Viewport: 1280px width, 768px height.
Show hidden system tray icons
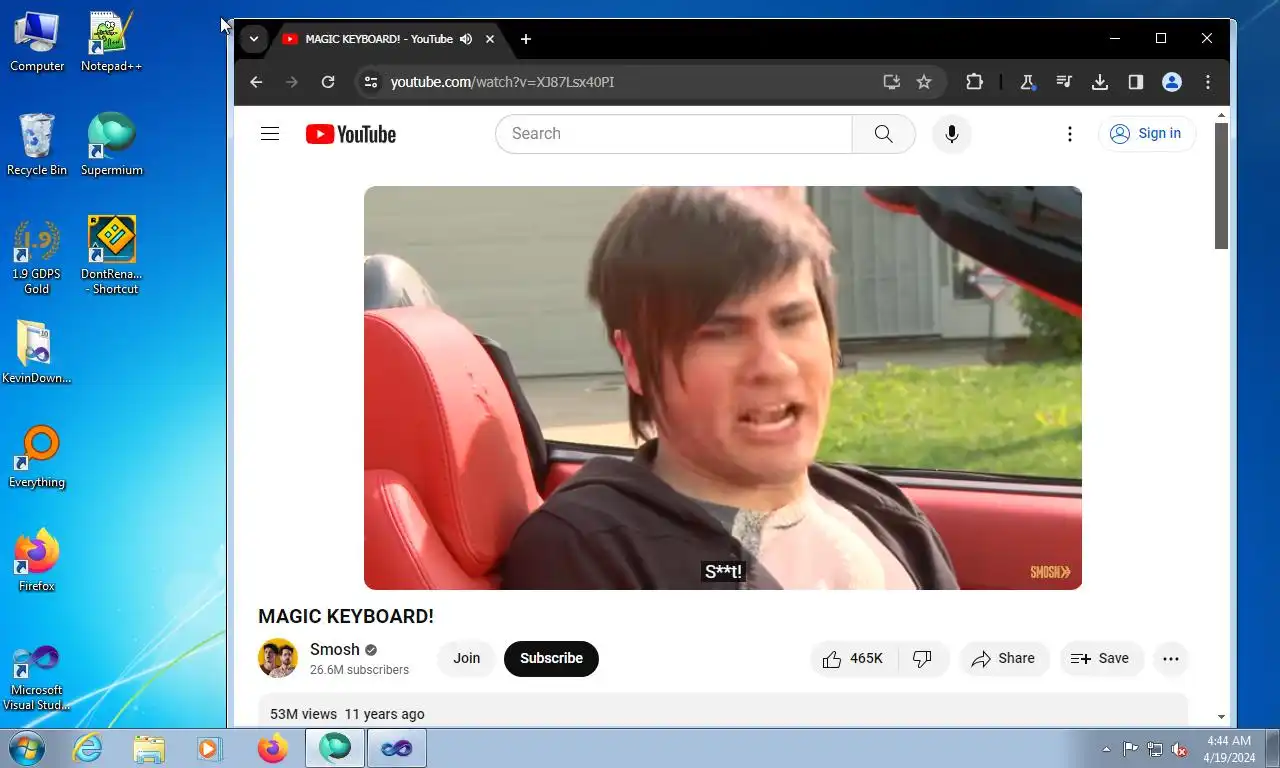(x=1106, y=749)
